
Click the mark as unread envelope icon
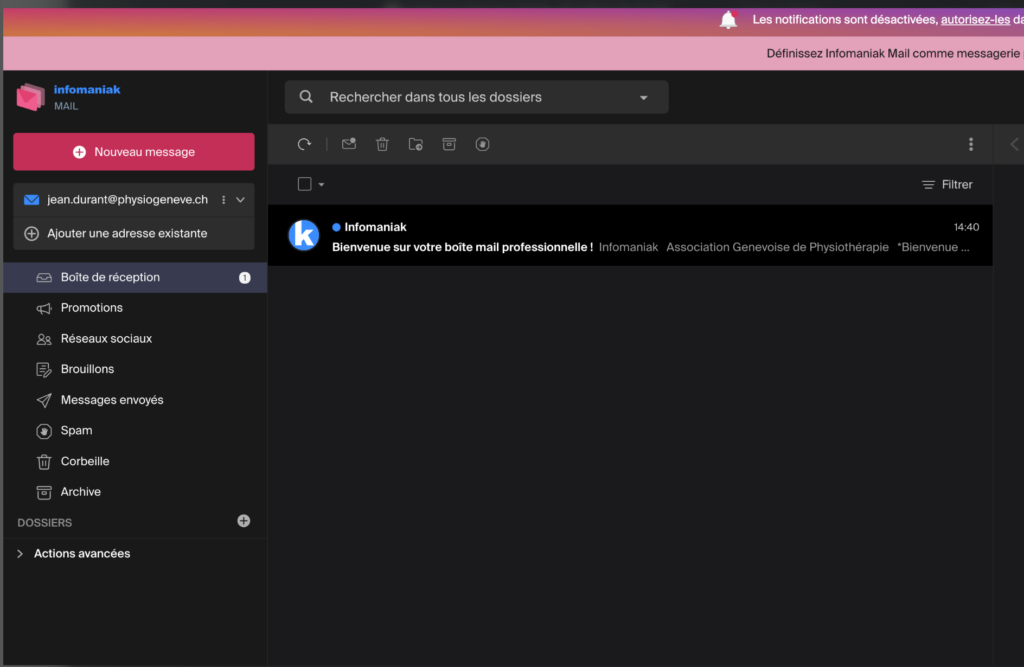point(349,144)
